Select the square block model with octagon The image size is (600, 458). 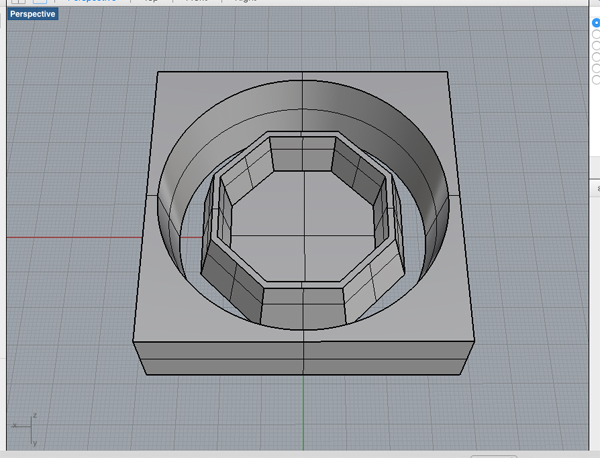[x=303, y=223]
